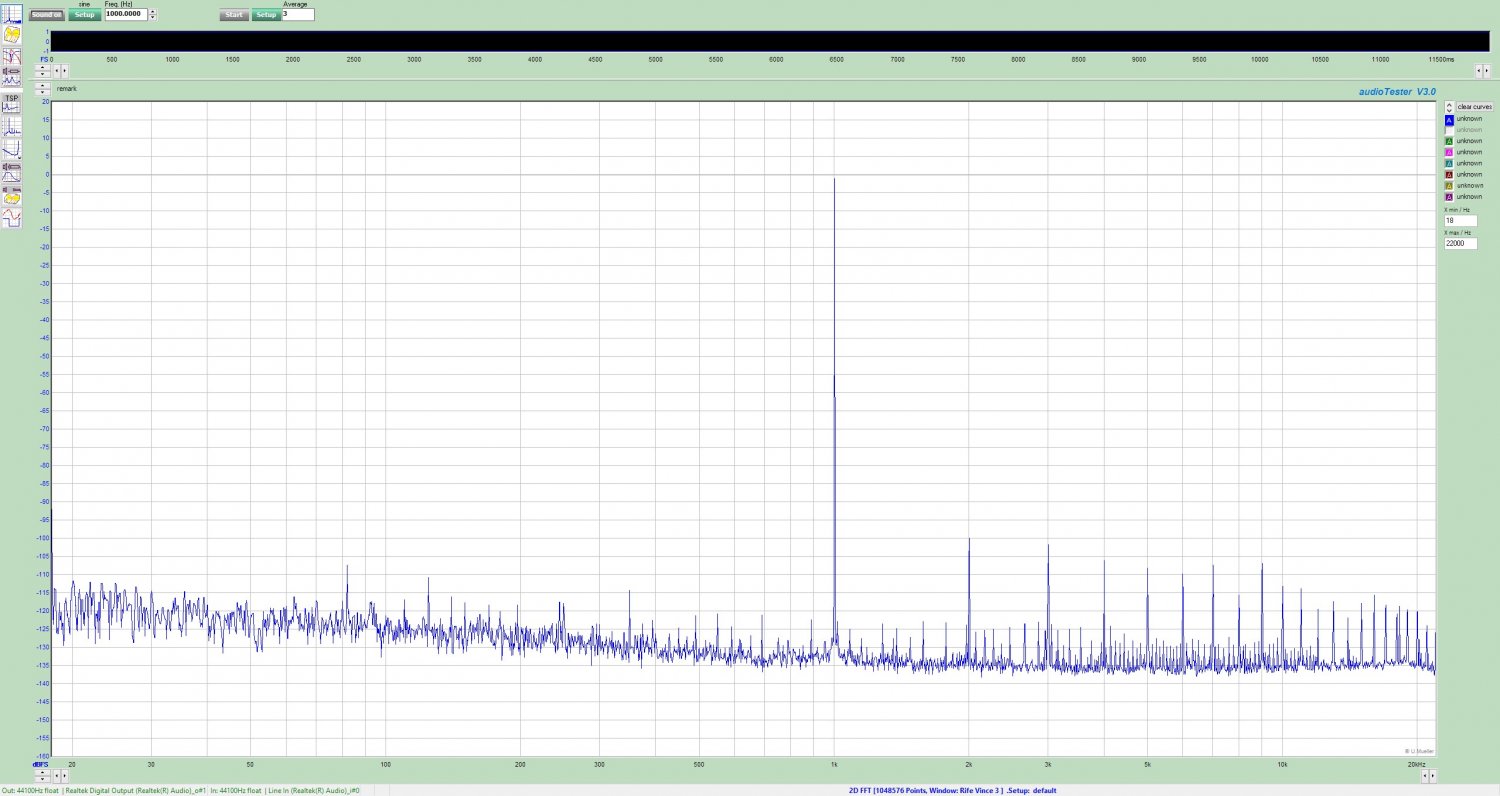Image resolution: width=1500 pixels, height=796 pixels.
Task: Open Setup next to the Start button
Action: point(266,15)
